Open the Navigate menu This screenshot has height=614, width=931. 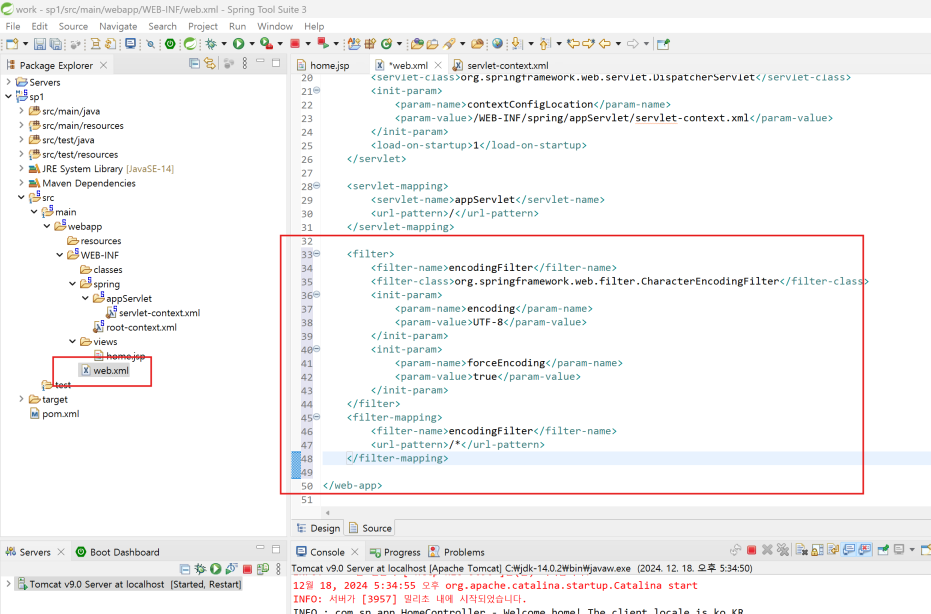tap(118, 26)
